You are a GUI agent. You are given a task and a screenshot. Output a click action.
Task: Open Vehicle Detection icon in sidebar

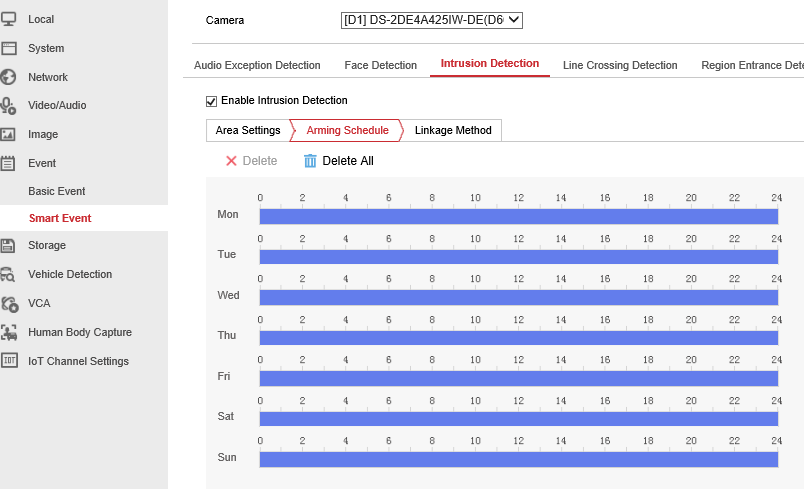coord(9,274)
